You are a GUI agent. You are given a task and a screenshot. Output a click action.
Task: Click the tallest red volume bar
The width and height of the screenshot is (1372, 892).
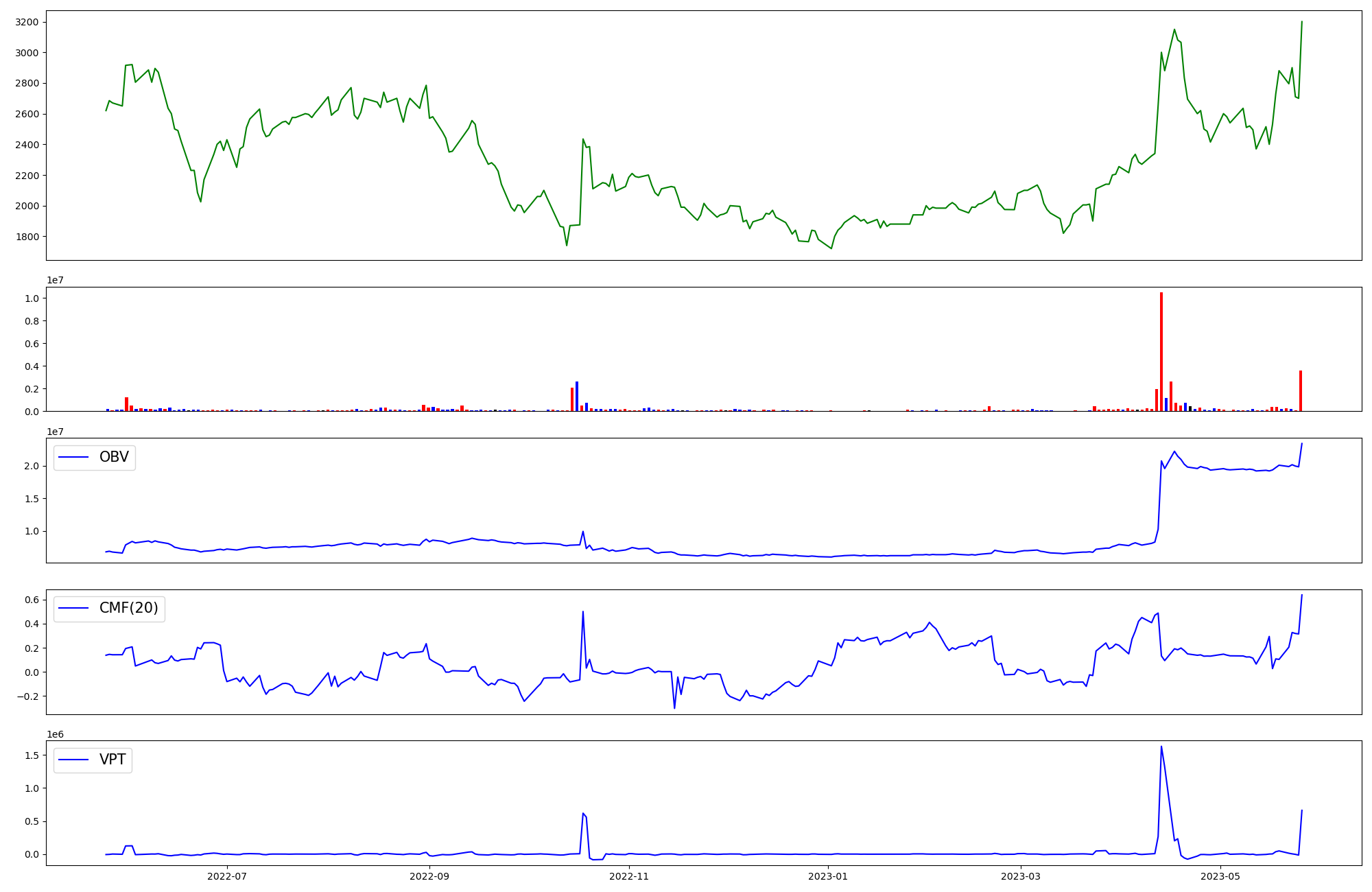(x=1161, y=351)
